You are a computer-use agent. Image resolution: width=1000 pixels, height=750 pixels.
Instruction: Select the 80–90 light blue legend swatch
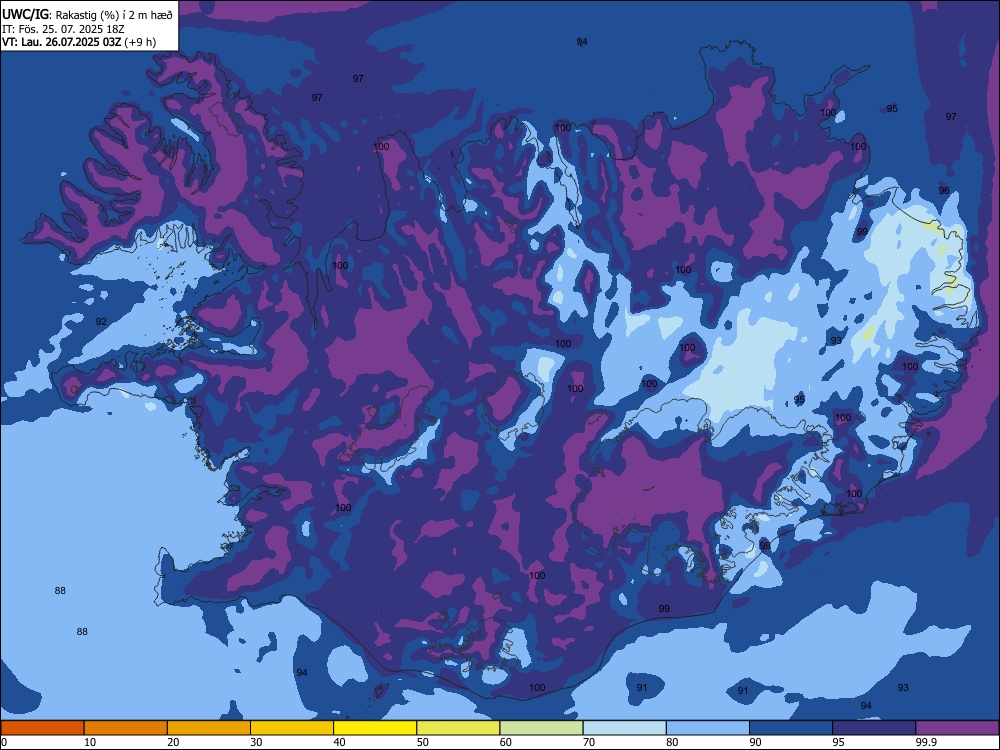point(708,728)
